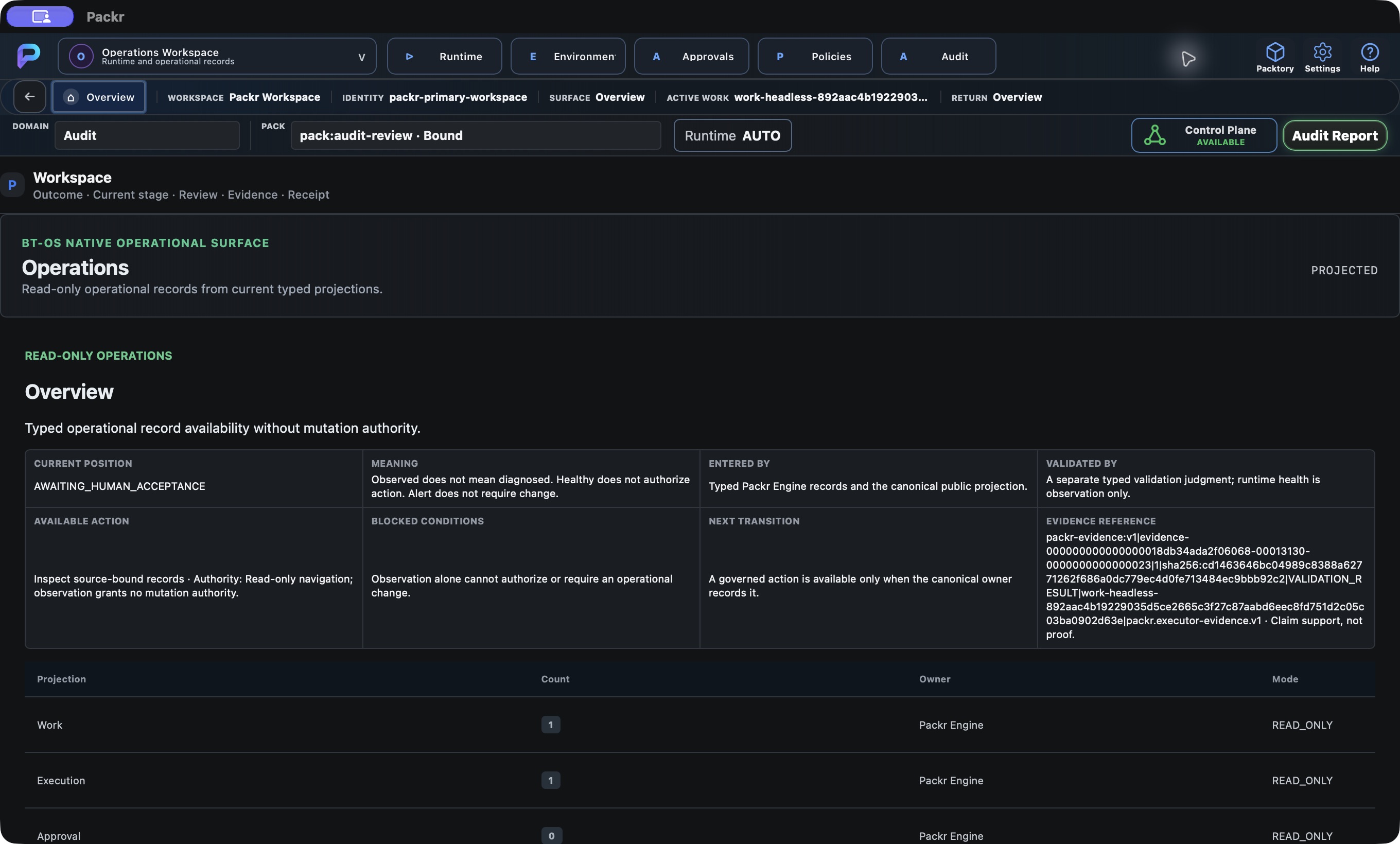
Task: Click the back arrow button
Action: (x=29, y=97)
